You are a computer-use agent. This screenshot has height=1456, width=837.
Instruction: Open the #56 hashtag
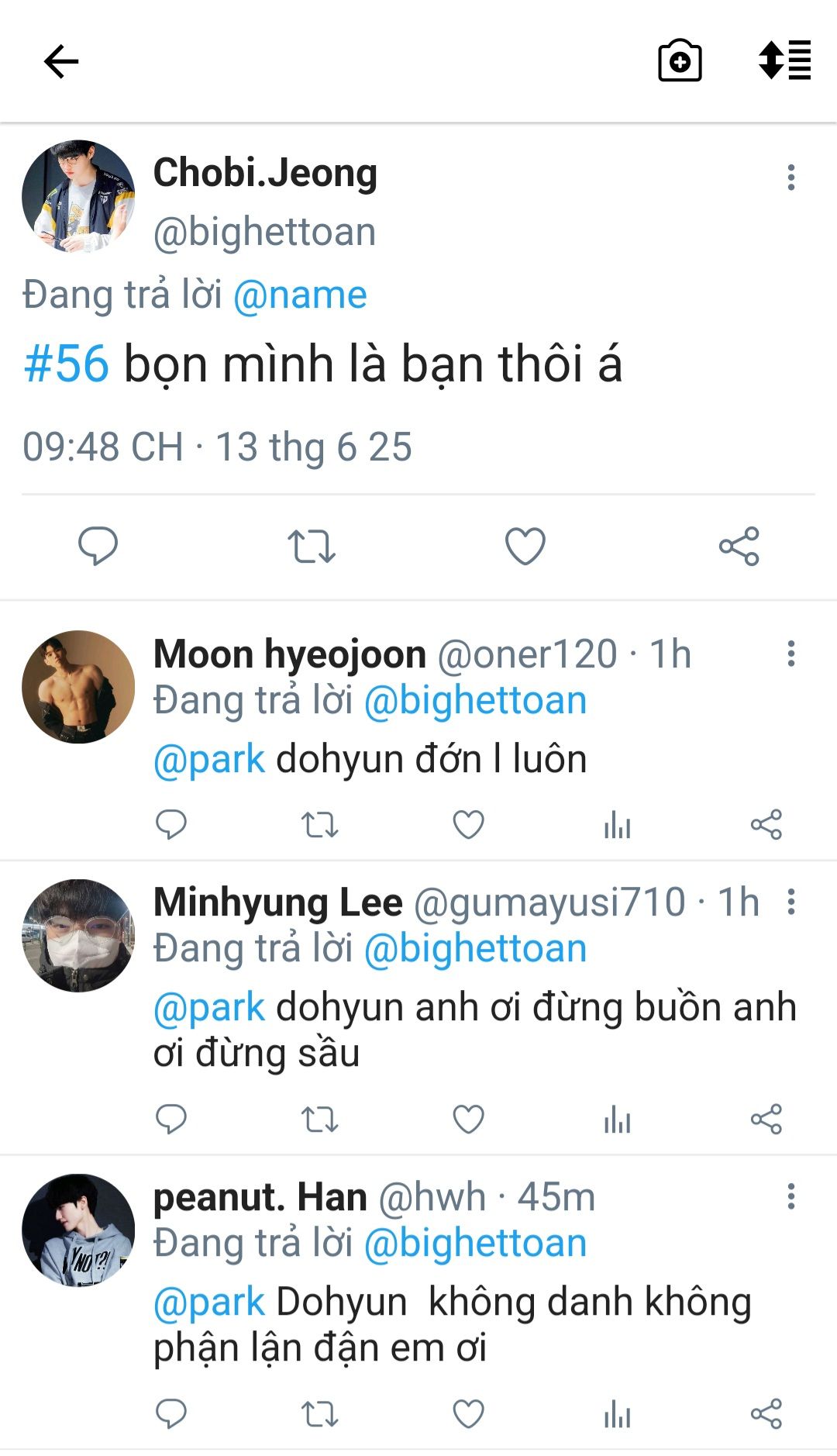tap(67, 364)
